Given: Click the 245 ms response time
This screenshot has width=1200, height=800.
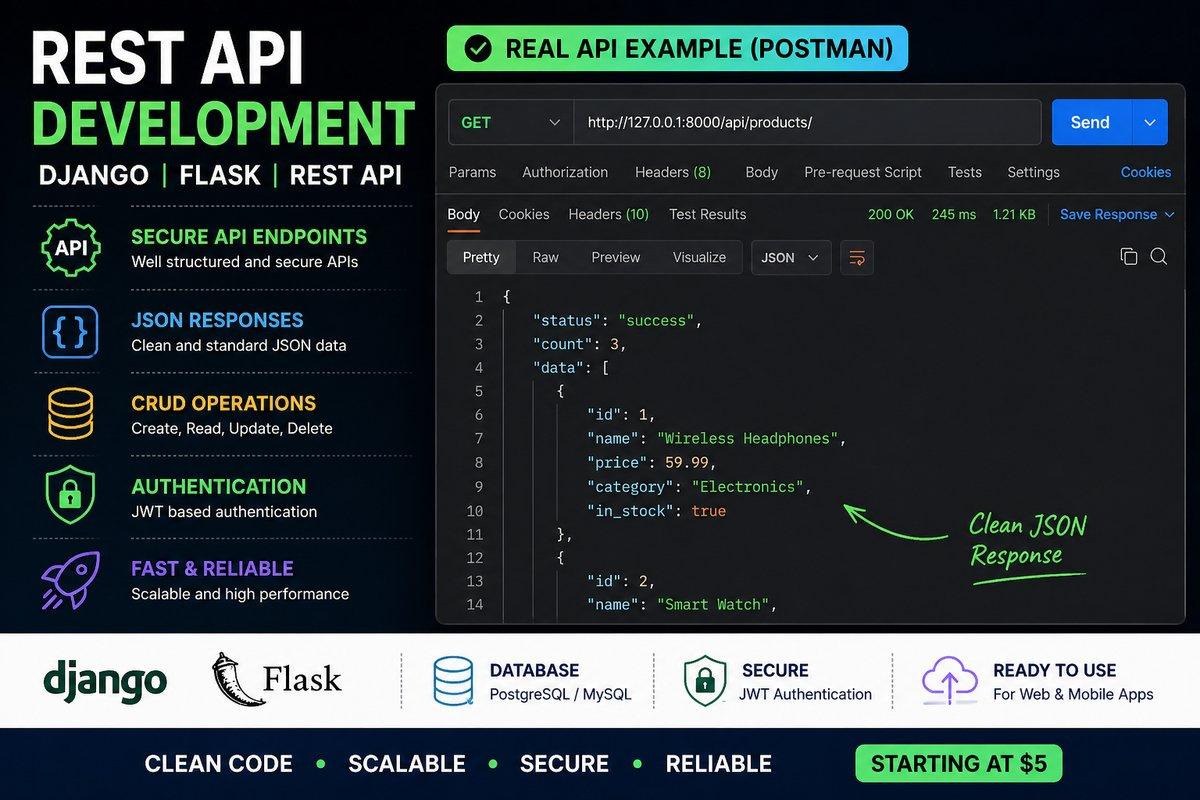Looking at the screenshot, I should tap(954, 214).
